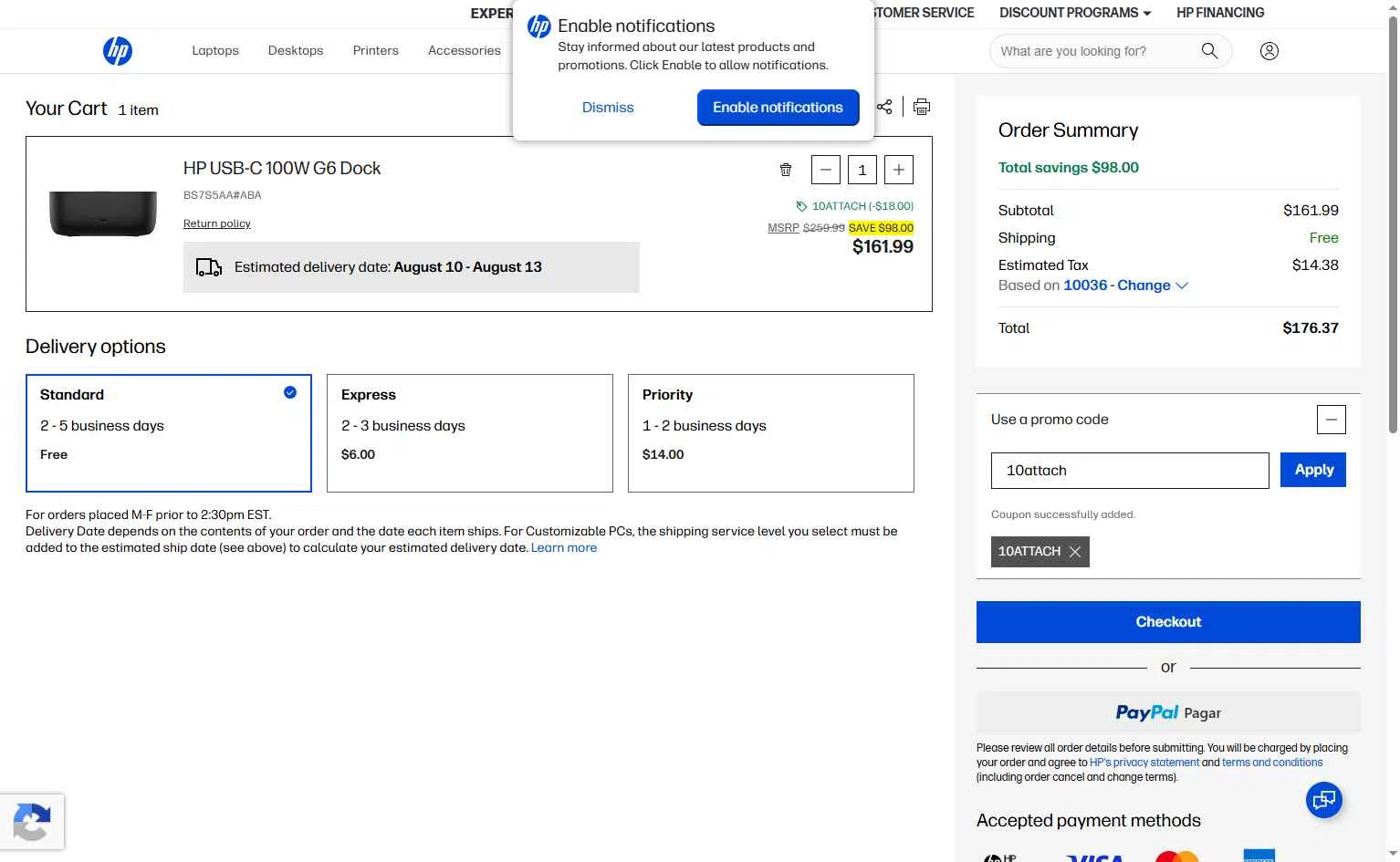The height and width of the screenshot is (862, 1400).
Task: Click the reCAPTCHA badge
Action: click(x=32, y=822)
